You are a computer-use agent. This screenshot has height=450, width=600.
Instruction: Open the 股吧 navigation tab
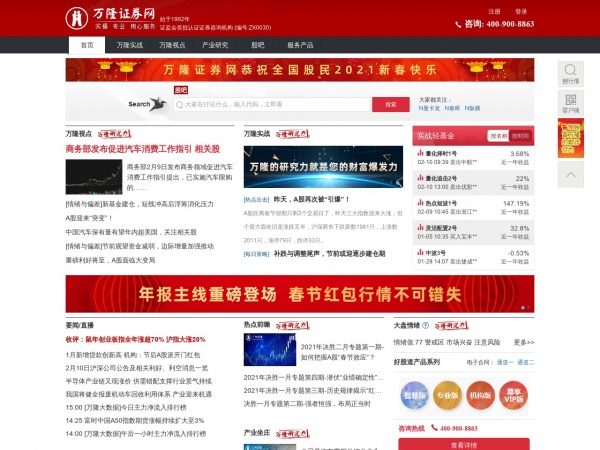tap(258, 45)
